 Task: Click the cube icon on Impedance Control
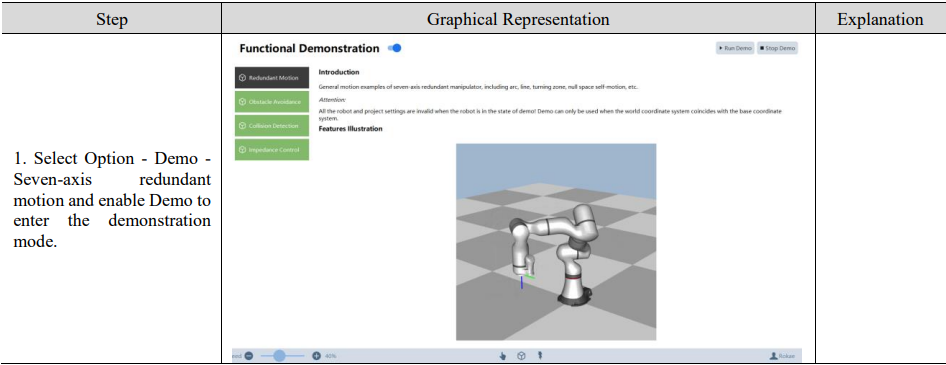coord(243,150)
